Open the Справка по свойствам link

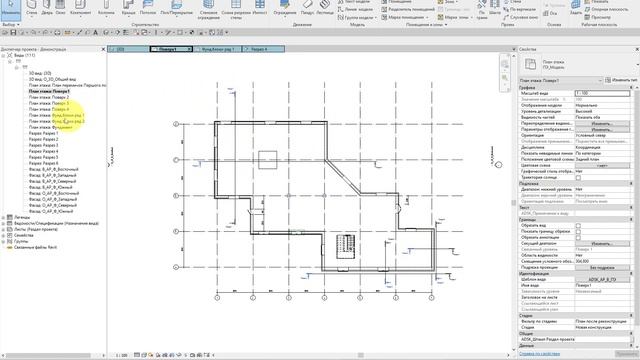540,354
